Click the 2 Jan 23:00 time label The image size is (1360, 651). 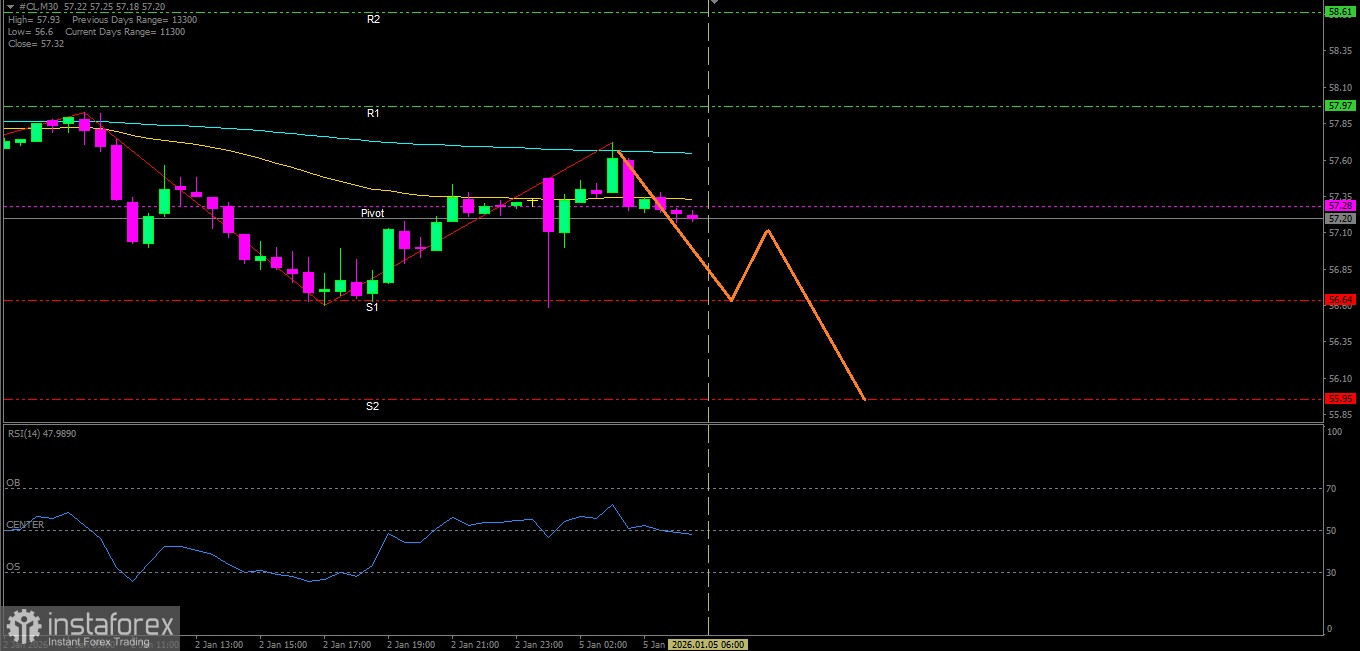coord(539,645)
